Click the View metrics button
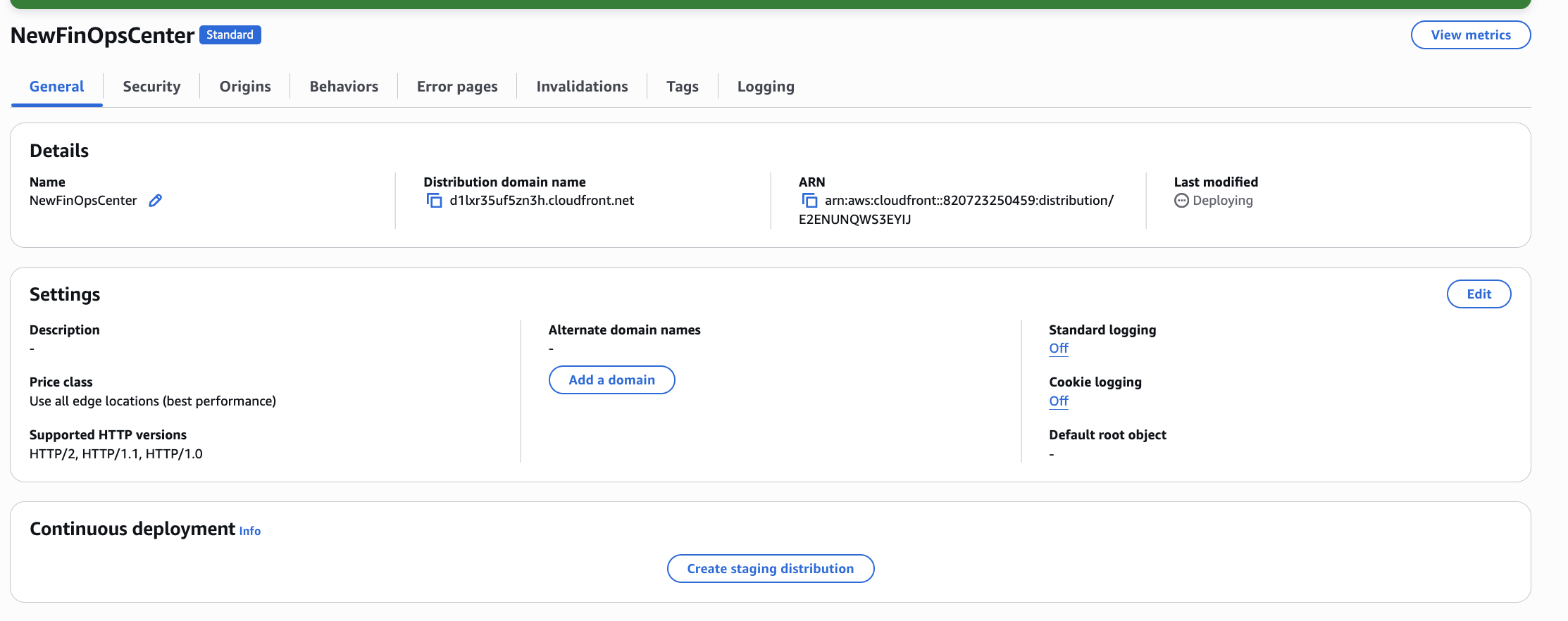This screenshot has width=1568, height=621. [x=1470, y=35]
